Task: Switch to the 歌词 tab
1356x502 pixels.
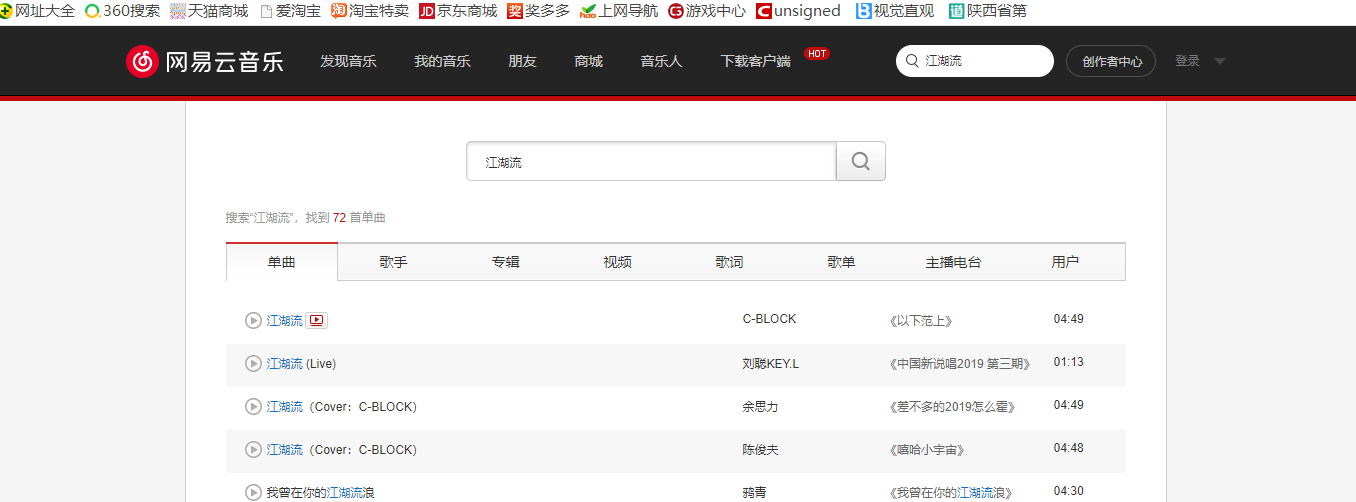Action: click(x=729, y=262)
